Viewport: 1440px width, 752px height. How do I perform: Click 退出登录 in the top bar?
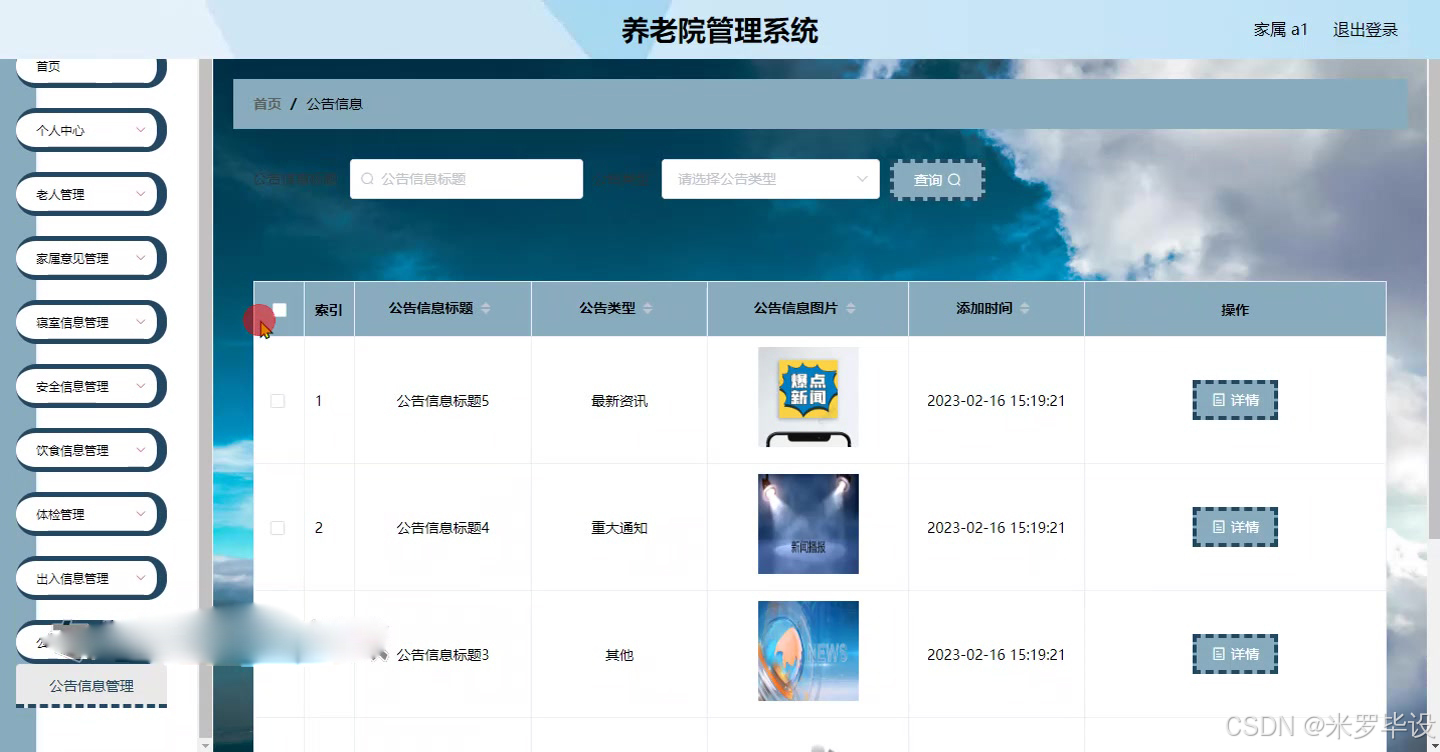click(x=1364, y=30)
